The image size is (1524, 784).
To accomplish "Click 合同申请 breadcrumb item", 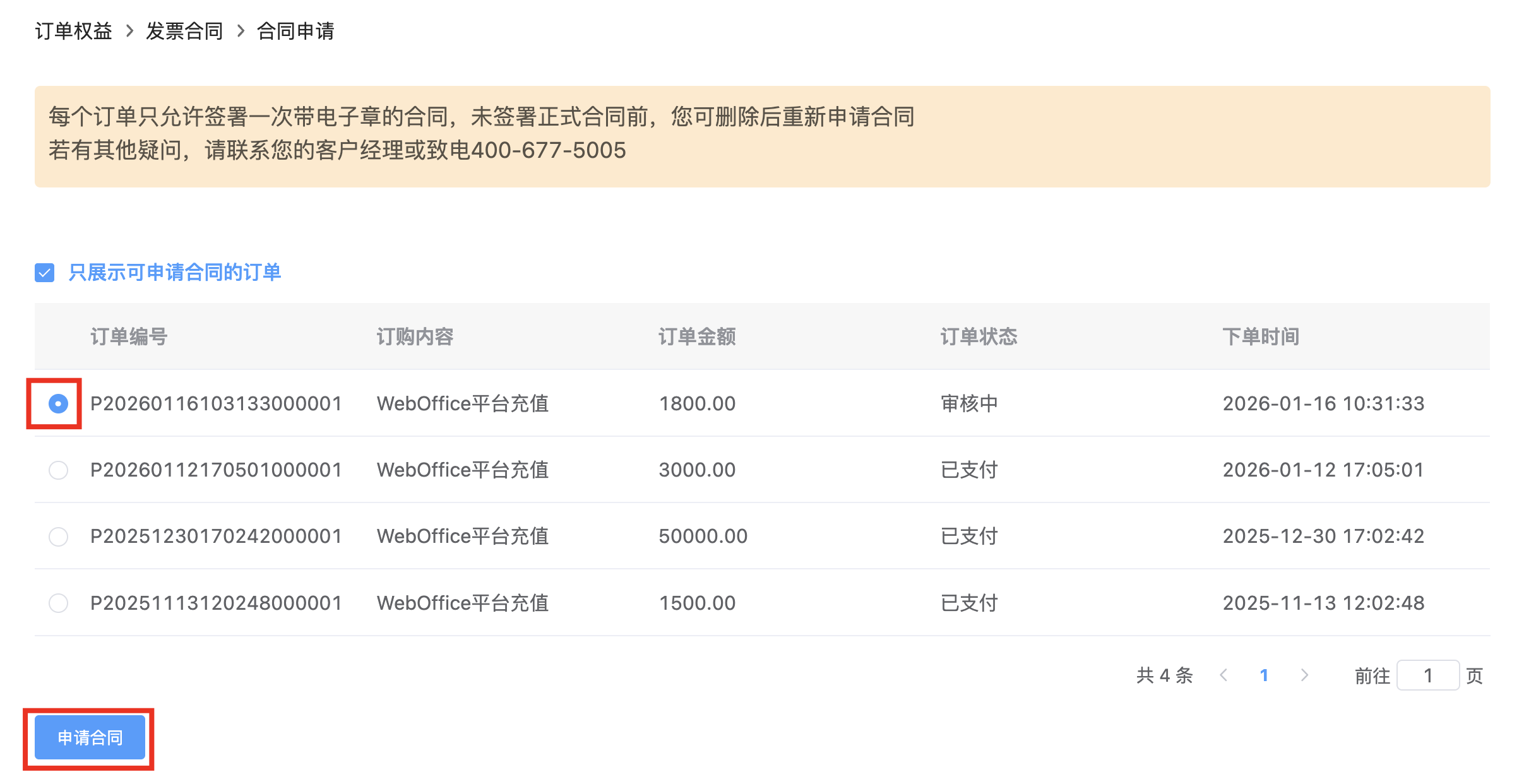I will click(295, 30).
